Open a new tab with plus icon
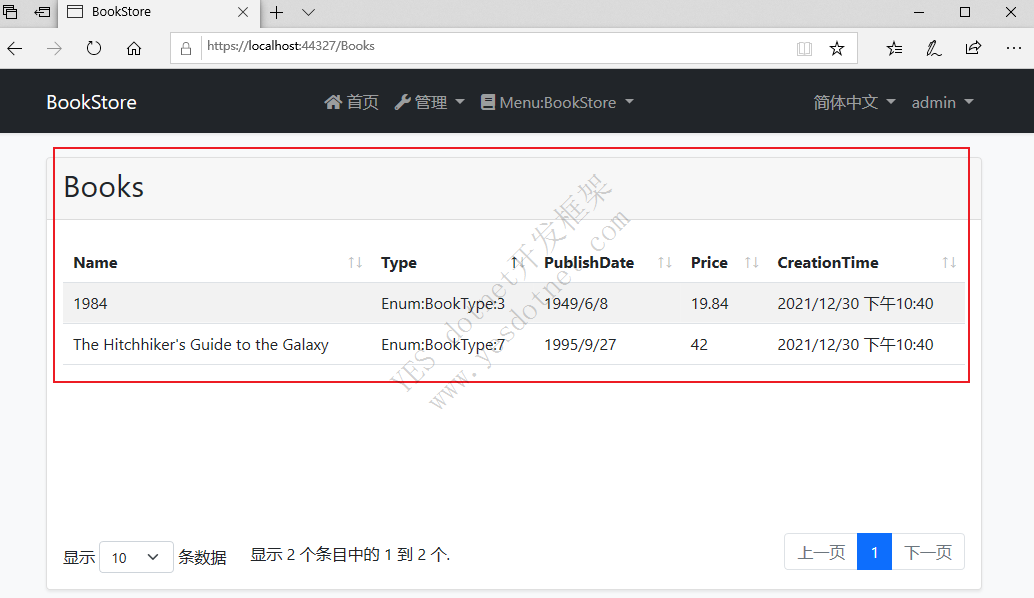 (276, 12)
